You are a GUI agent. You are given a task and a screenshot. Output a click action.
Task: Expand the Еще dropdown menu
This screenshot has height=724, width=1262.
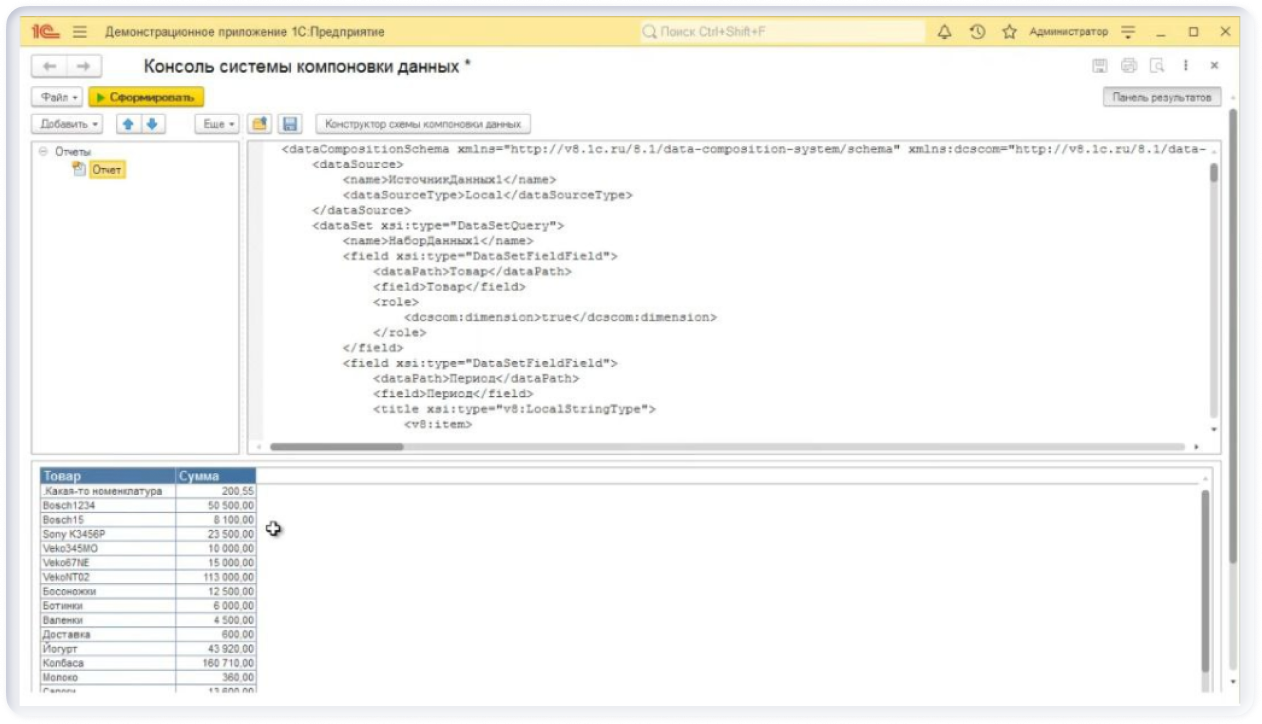217,124
